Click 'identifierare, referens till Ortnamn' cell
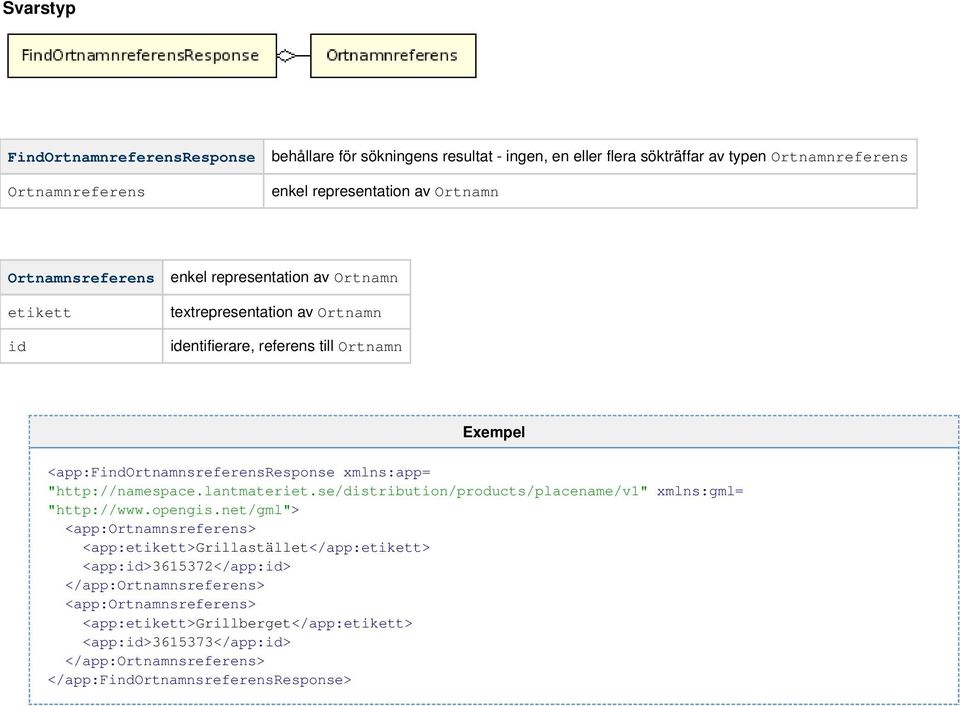960x706 pixels. tap(287, 347)
